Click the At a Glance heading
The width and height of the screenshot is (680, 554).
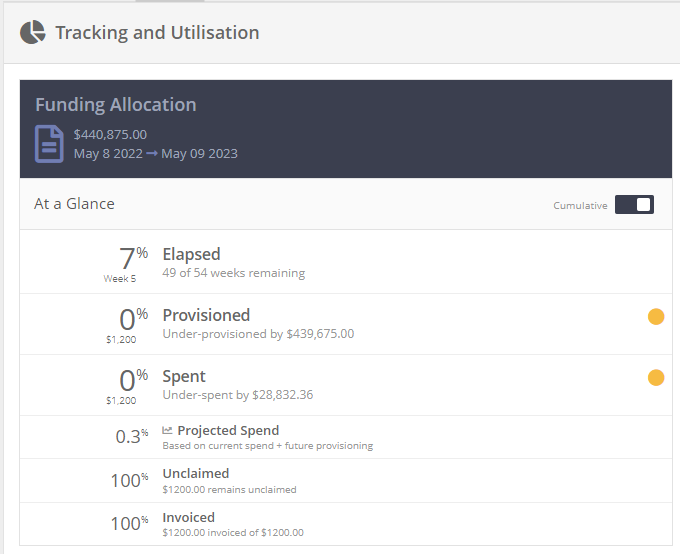[x=74, y=204]
